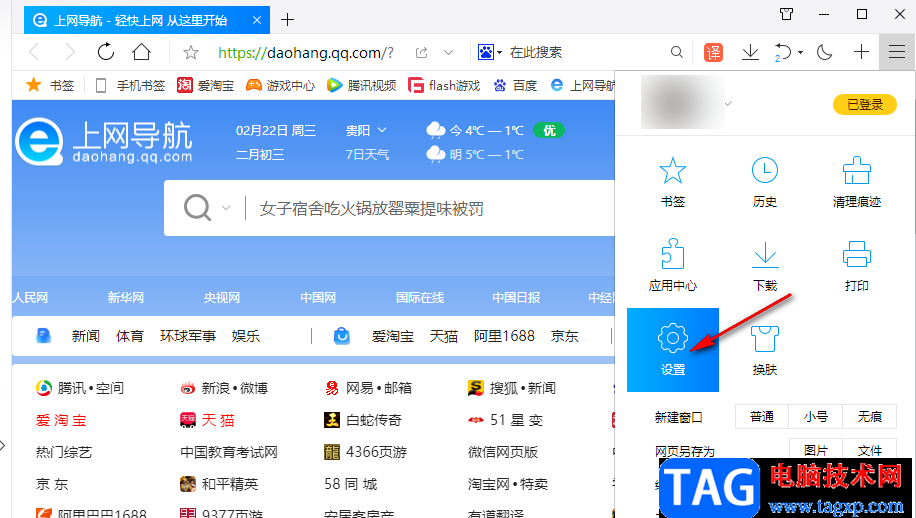Bookmark this page with star icon
Screen dimensions: 916x518
[190, 53]
